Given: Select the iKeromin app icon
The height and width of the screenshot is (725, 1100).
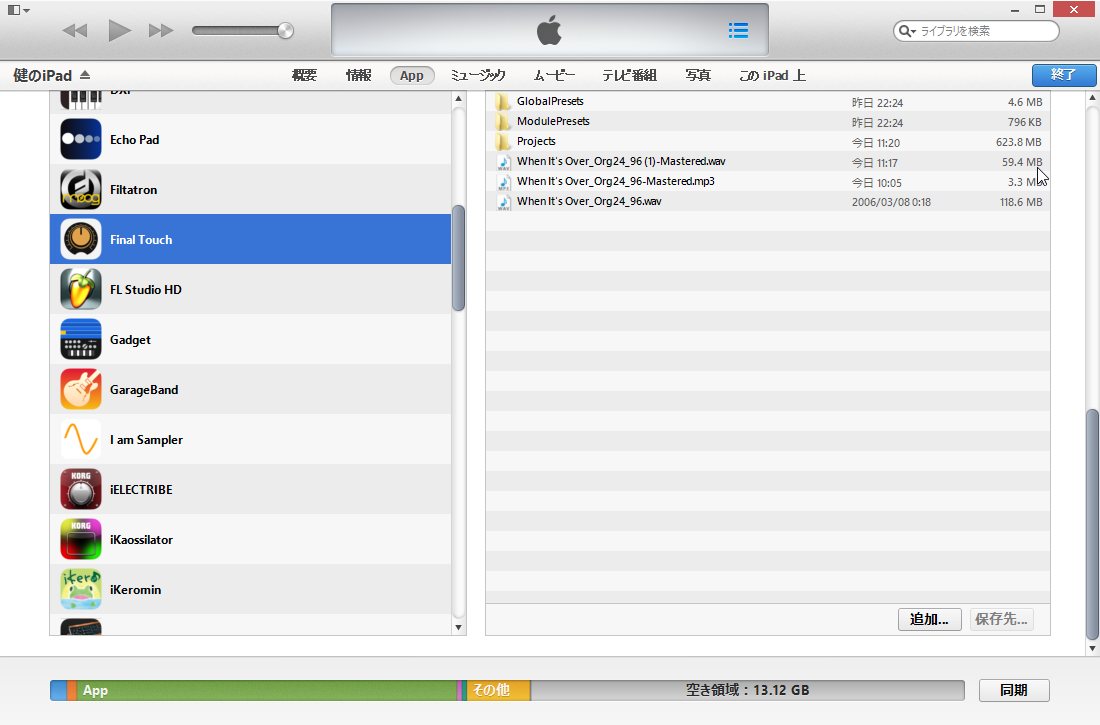Looking at the screenshot, I should pos(81,590).
